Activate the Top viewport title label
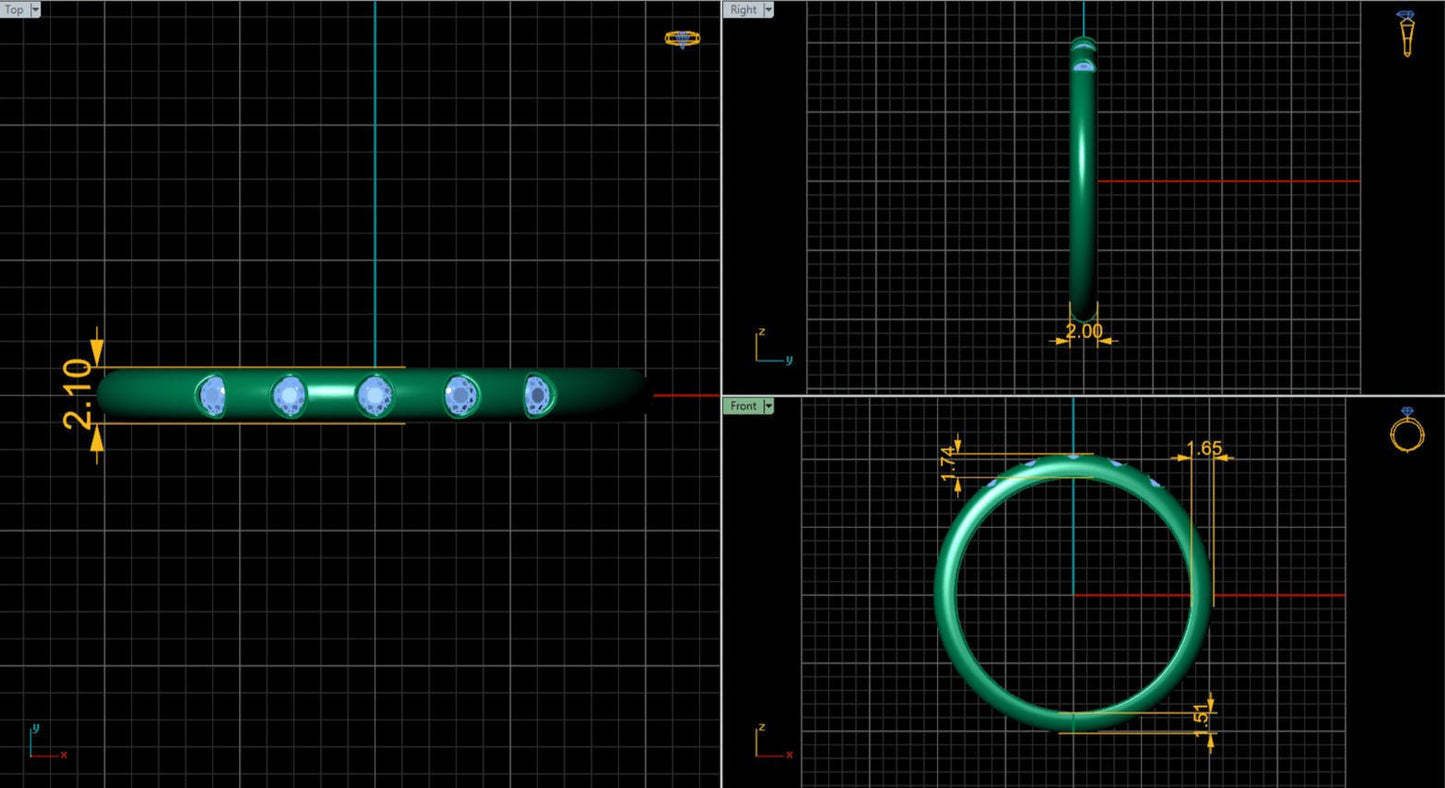1445x788 pixels. pos(15,9)
